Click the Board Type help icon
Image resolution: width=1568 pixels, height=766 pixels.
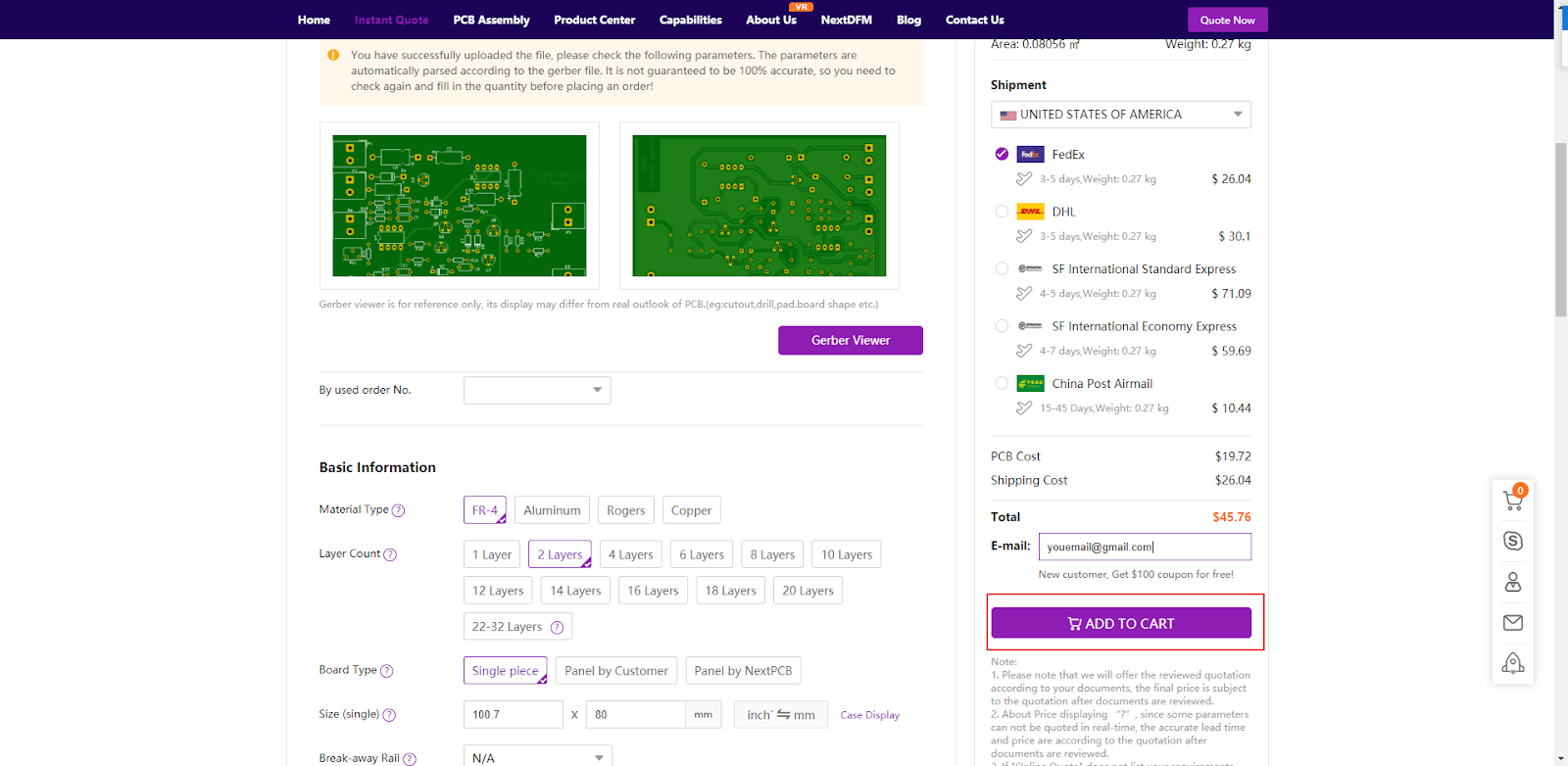(386, 671)
